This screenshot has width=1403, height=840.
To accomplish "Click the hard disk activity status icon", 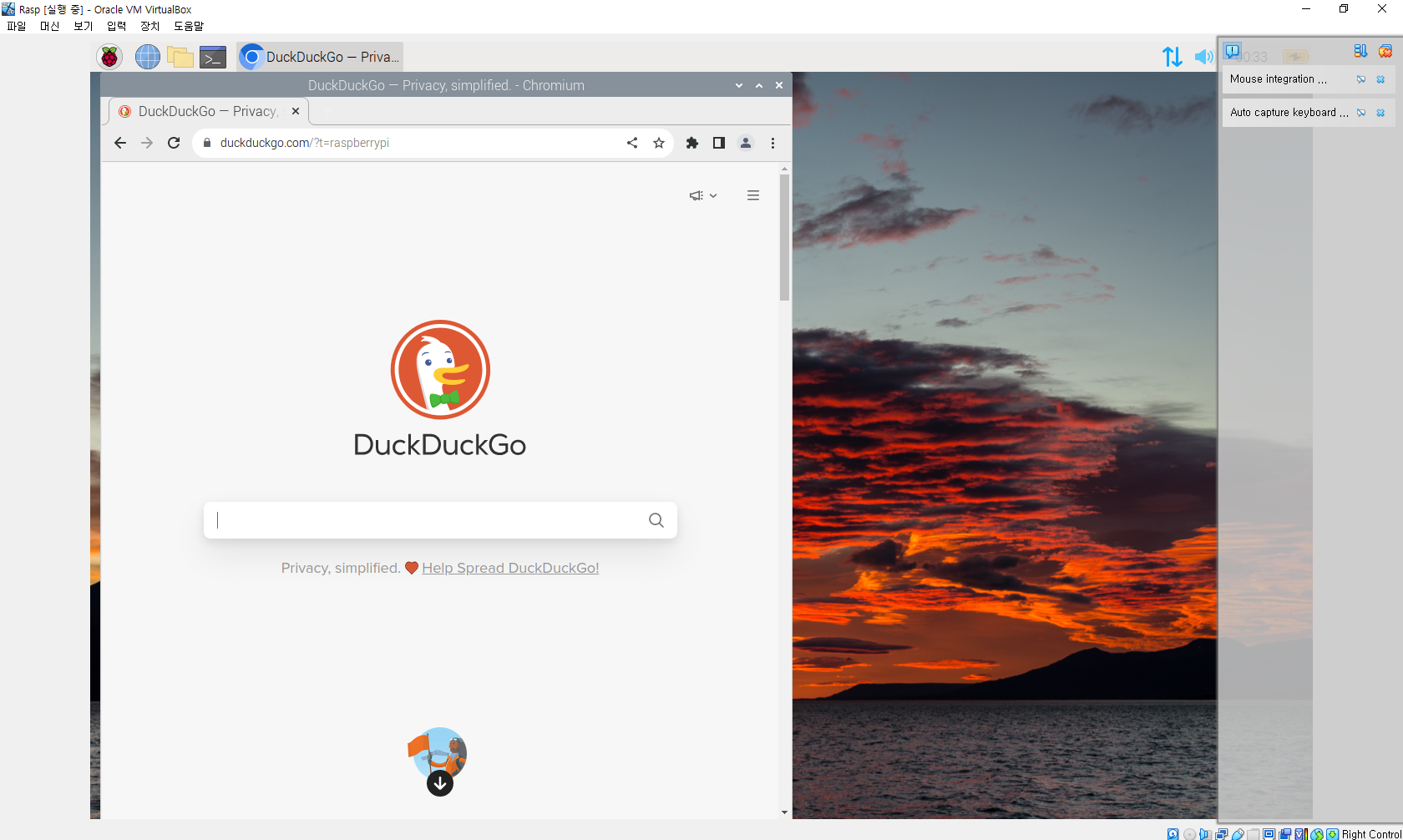I will pos(1173,834).
